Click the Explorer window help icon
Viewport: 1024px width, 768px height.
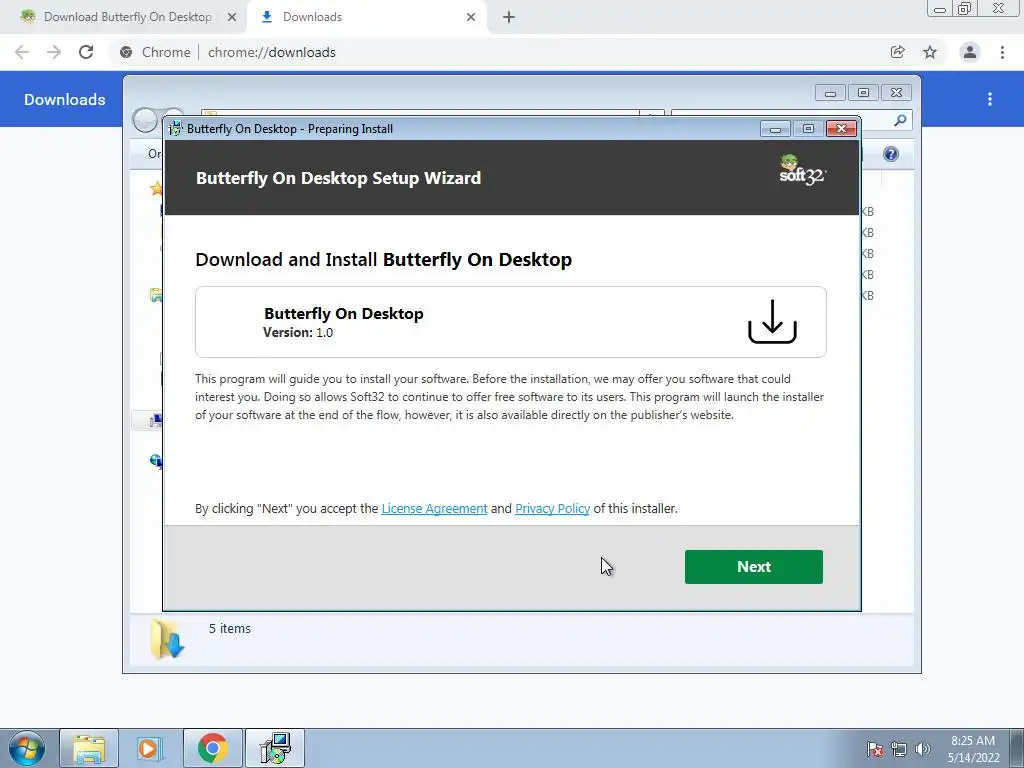click(891, 154)
